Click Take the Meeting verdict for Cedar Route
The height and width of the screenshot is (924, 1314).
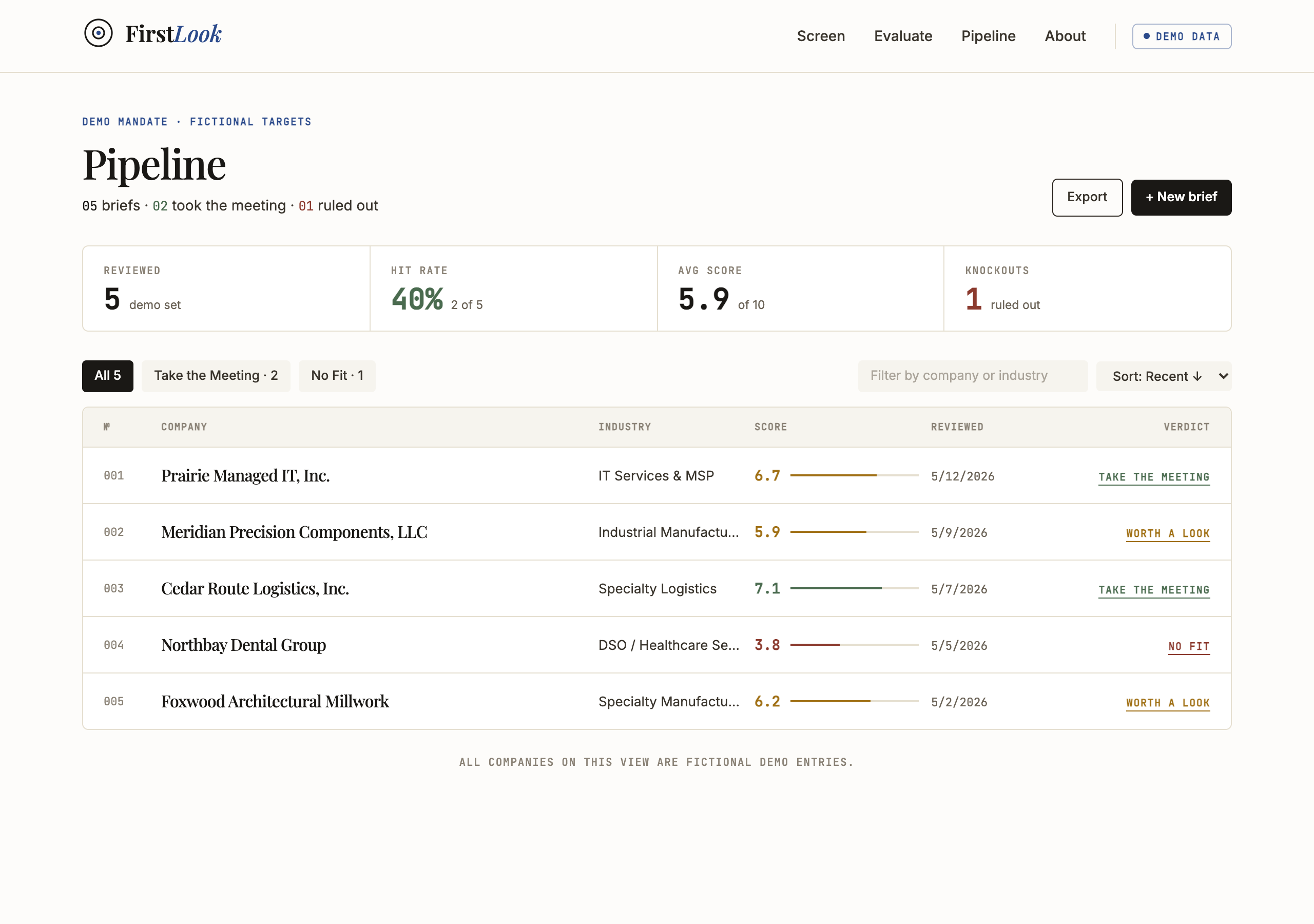1154,590
